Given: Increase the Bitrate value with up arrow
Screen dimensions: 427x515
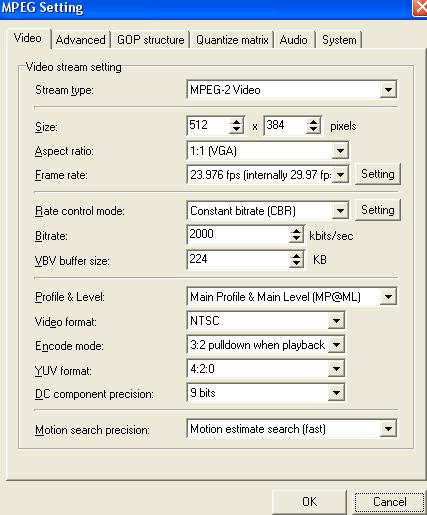Looking at the screenshot, I should [296, 230].
